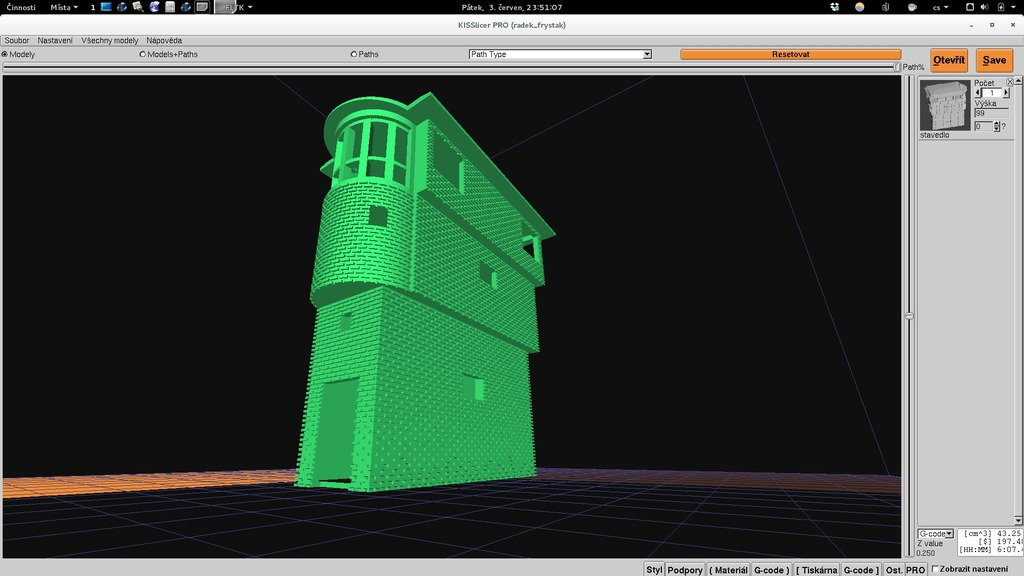The height and width of the screenshot is (576, 1024).
Task: Click the question mark help icon beside the rotation field
Action: tap(1003, 127)
